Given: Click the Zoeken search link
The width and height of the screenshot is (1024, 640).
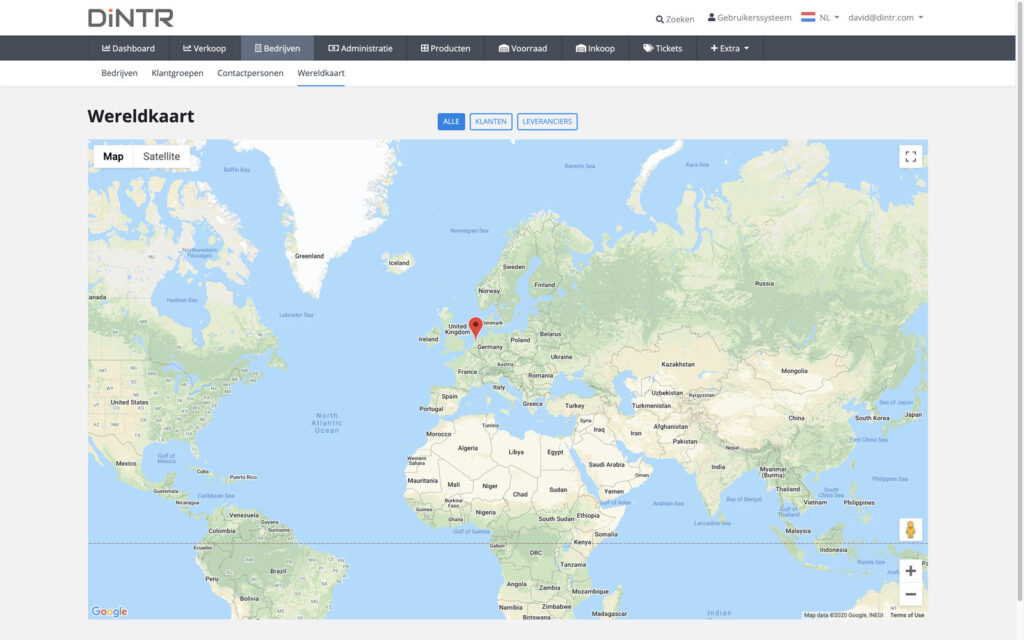Looking at the screenshot, I should (x=675, y=19).
